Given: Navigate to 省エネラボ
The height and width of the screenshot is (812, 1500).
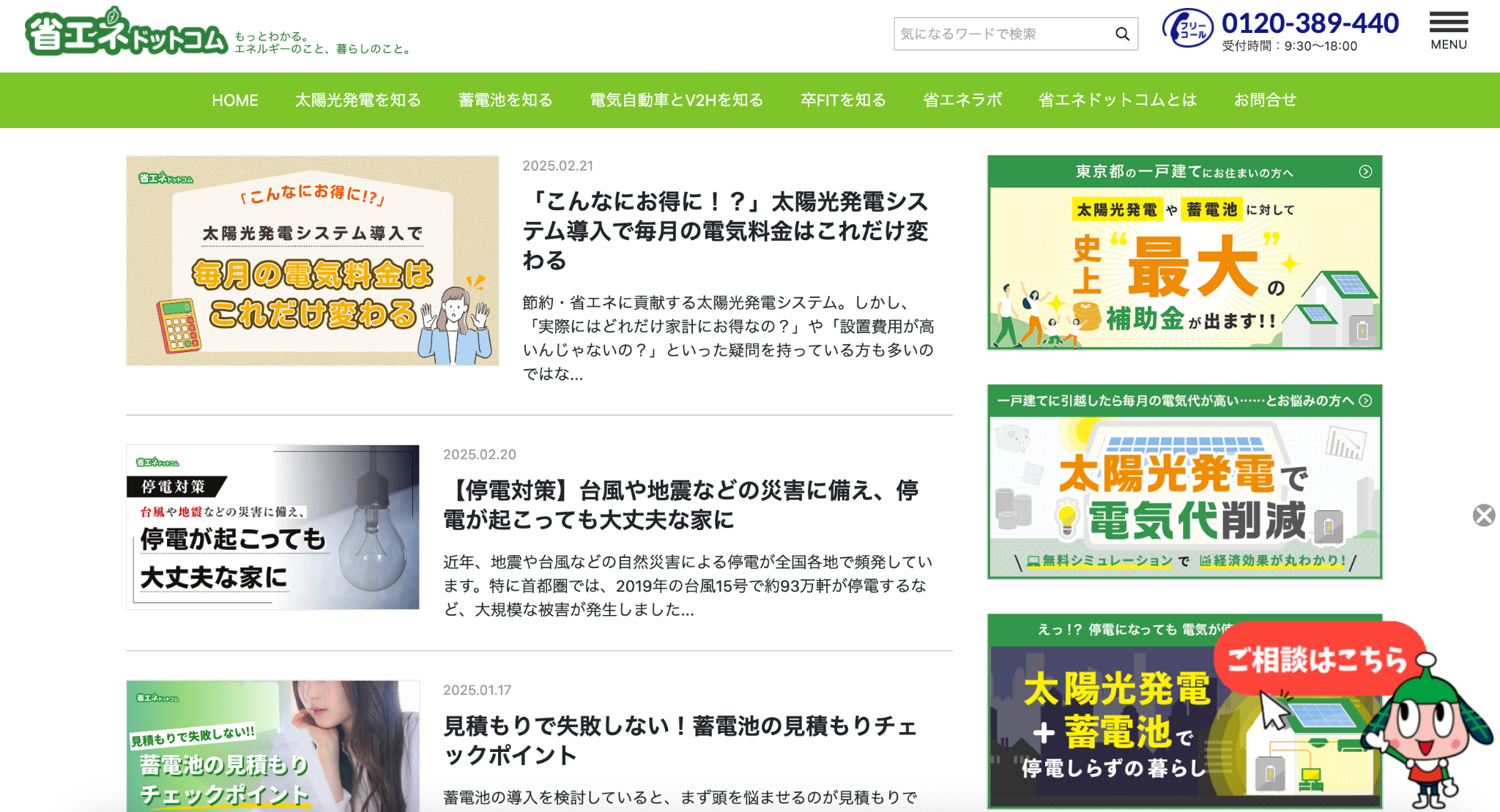Looking at the screenshot, I should point(962,100).
